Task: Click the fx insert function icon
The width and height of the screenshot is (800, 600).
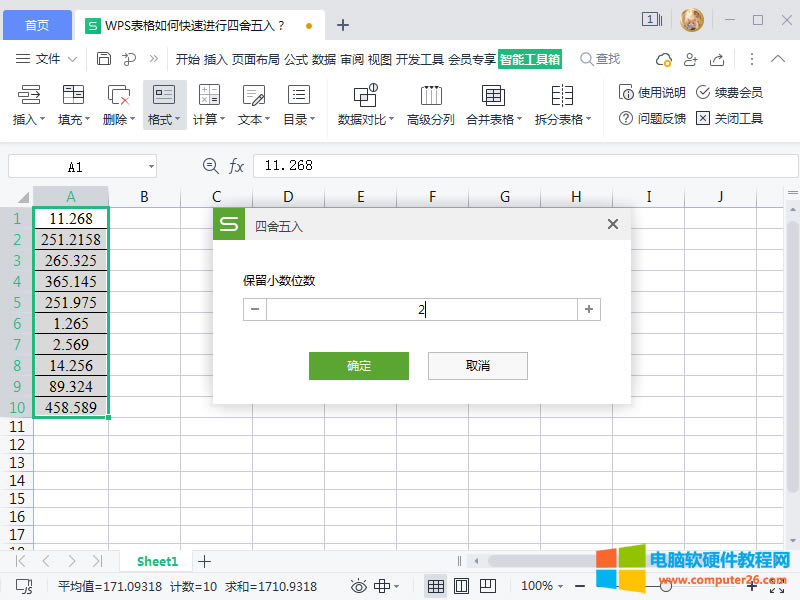Action: (237, 166)
